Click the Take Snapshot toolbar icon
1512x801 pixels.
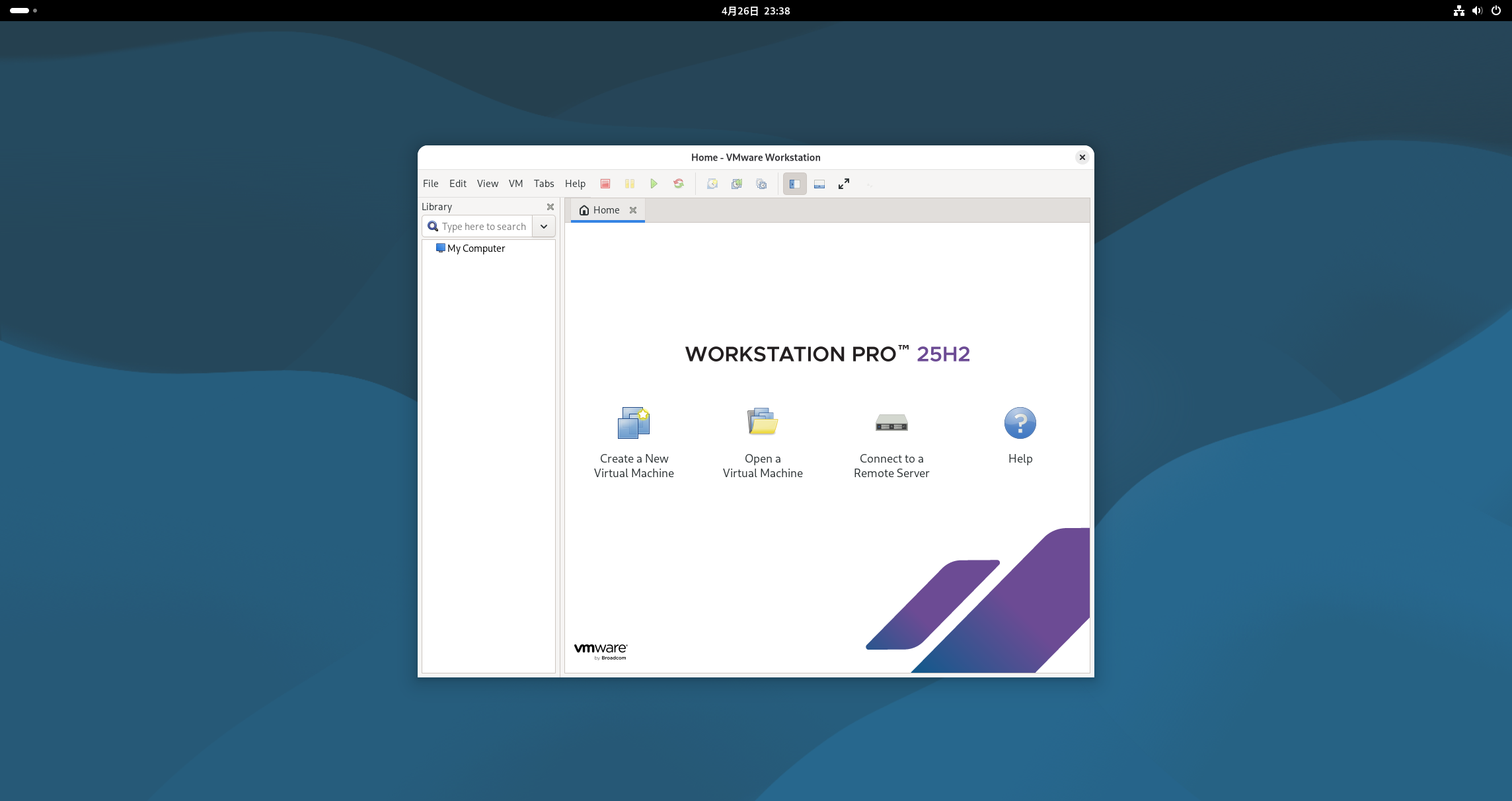click(712, 184)
